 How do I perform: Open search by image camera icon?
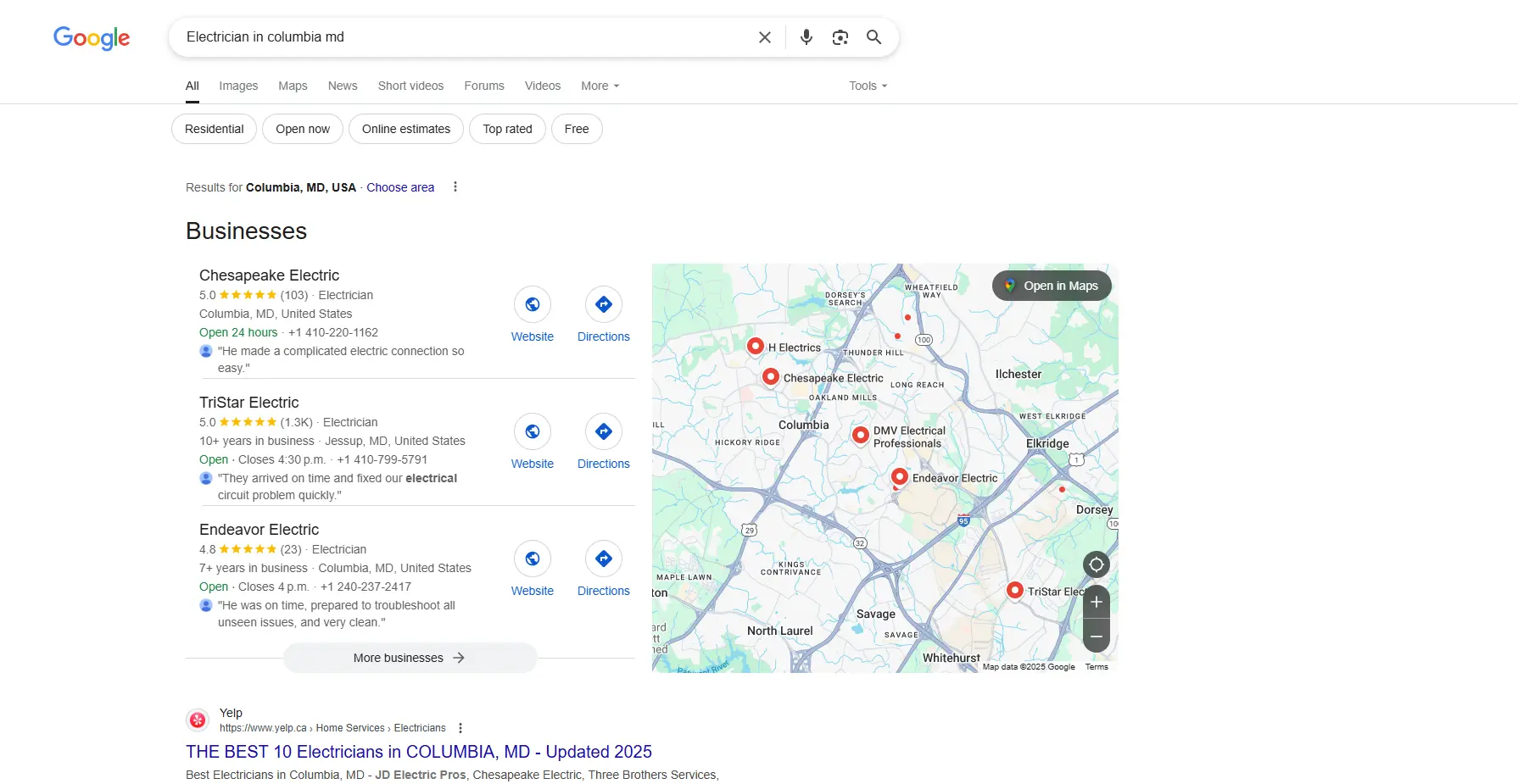(840, 37)
